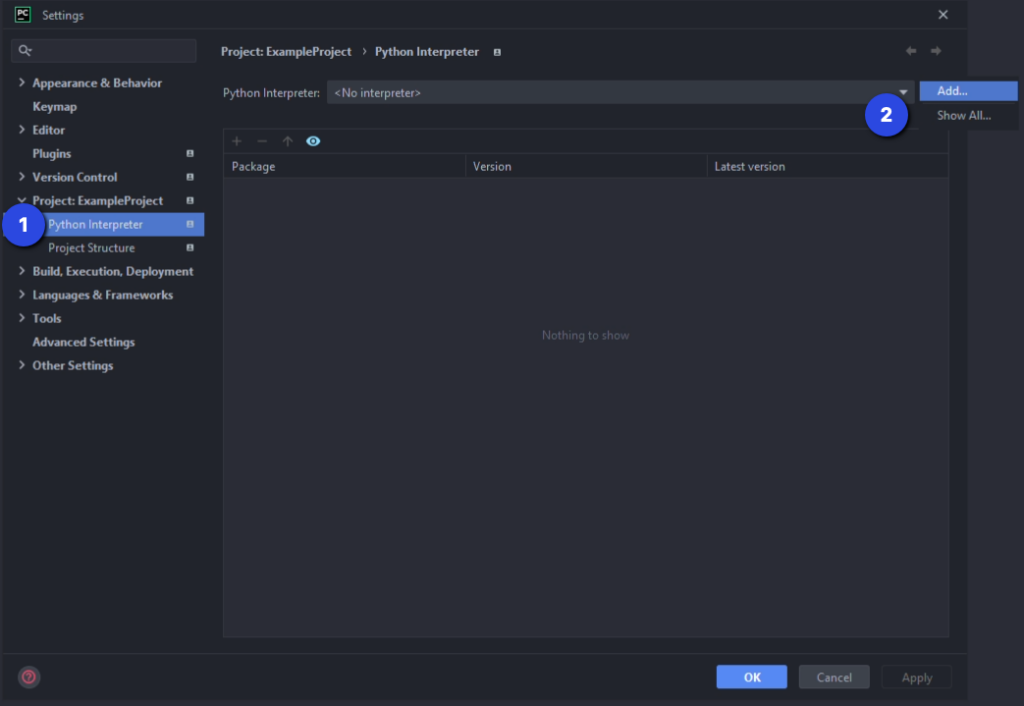The height and width of the screenshot is (706, 1024).
Task: Click the uninstall package minus icon
Action: pos(262,141)
